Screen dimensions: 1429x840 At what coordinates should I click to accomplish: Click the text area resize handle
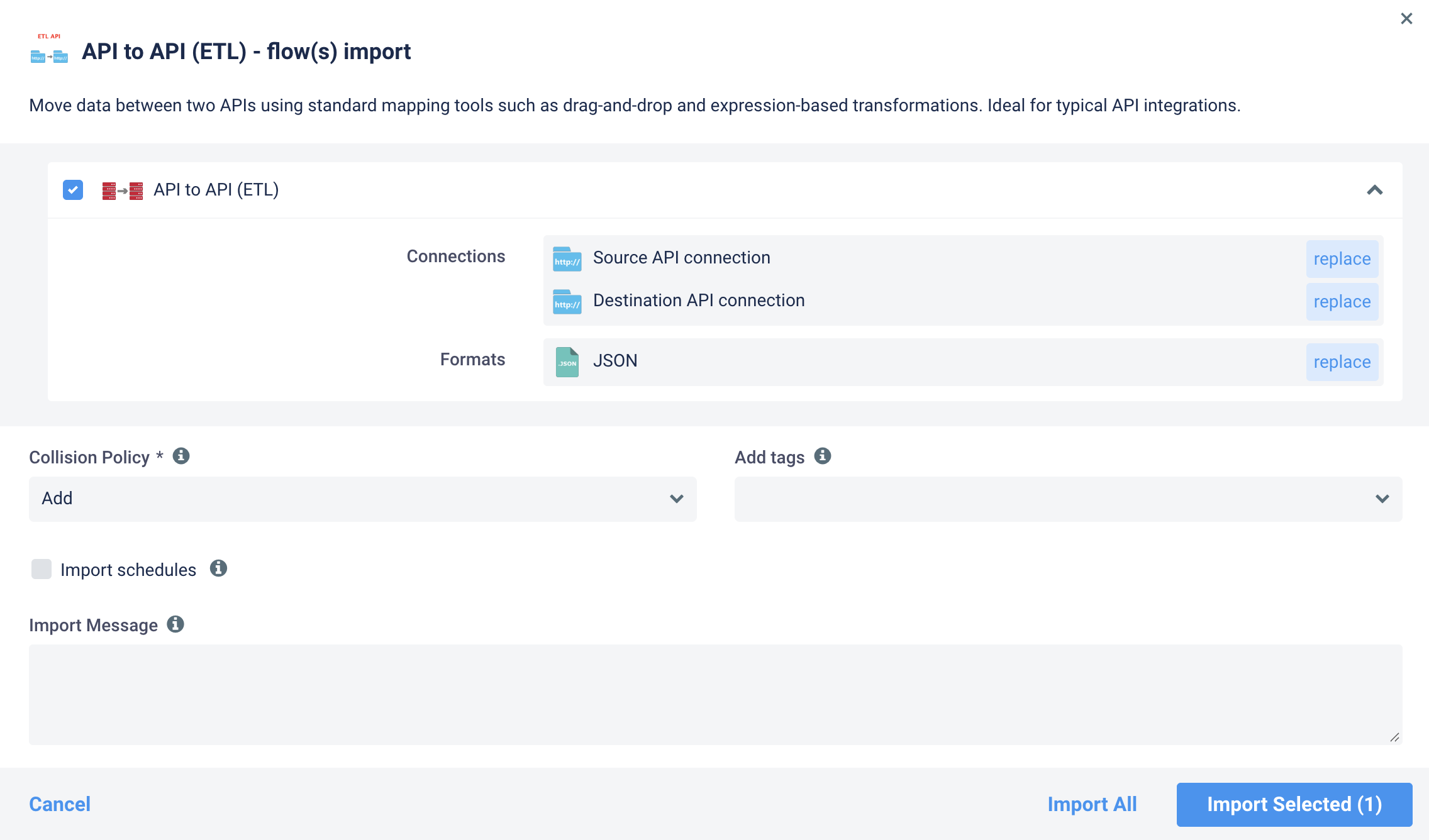pos(1394,737)
